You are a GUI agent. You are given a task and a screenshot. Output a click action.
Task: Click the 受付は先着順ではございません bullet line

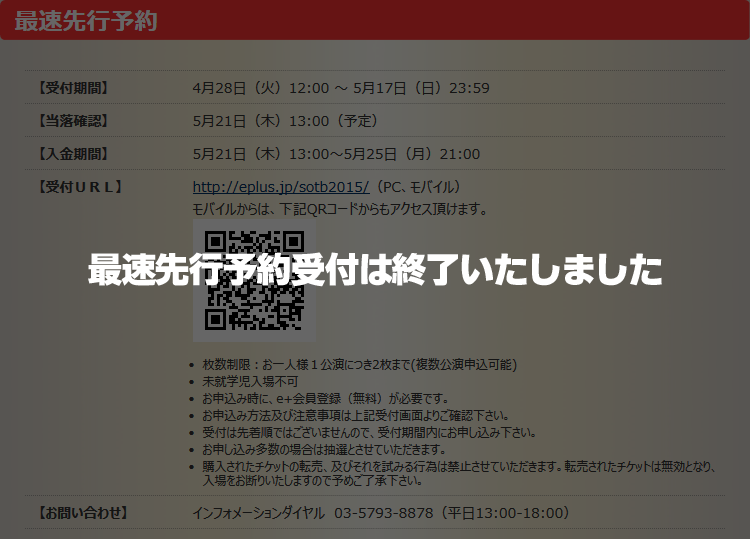coord(369,432)
